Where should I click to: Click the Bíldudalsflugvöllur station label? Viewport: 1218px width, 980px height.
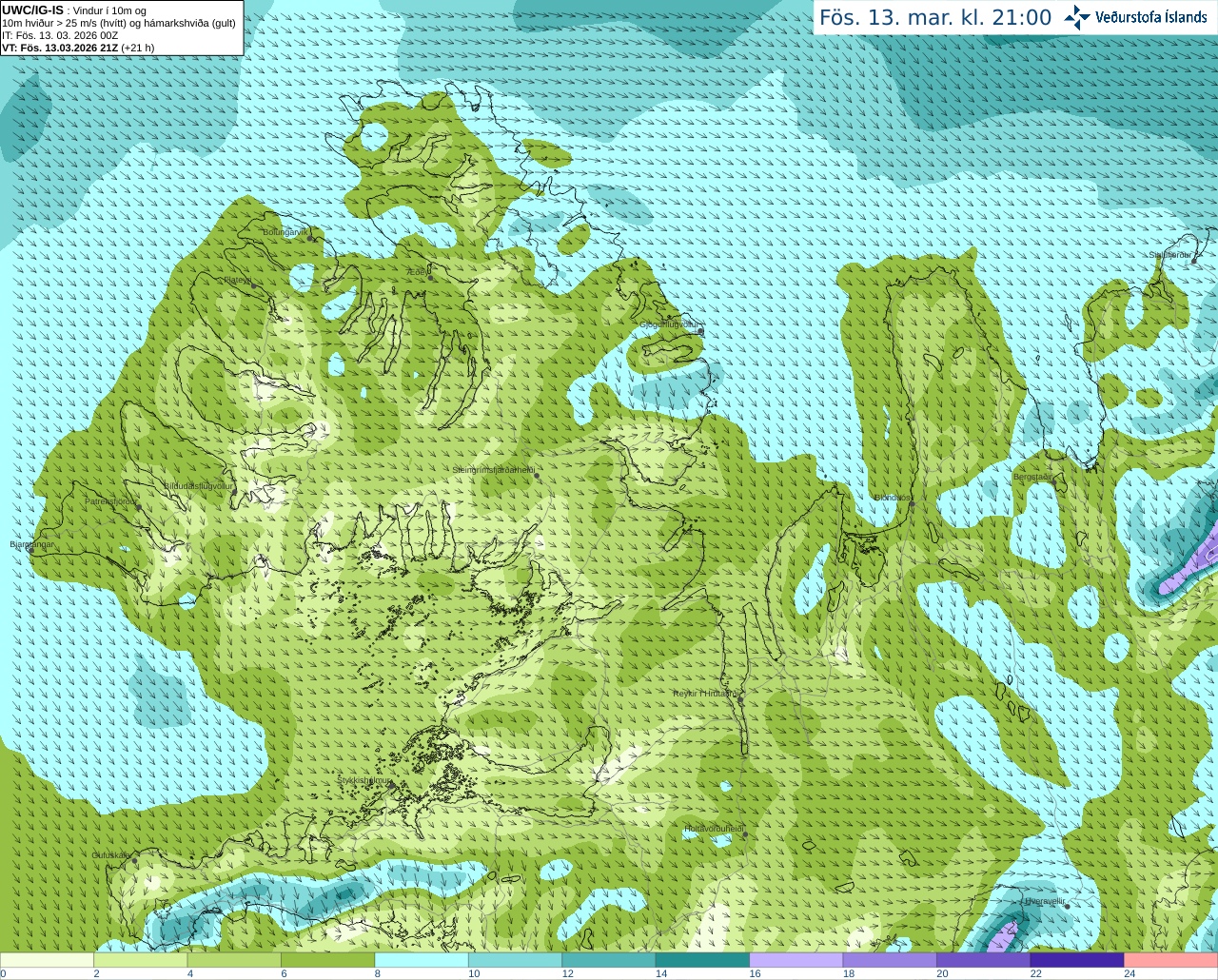click(198, 485)
